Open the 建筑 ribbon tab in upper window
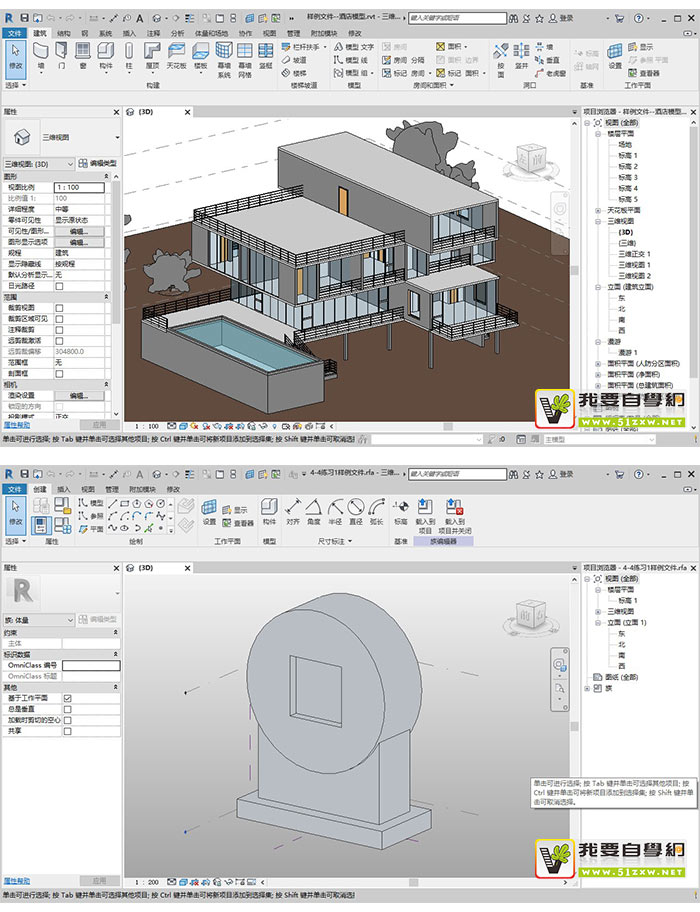The height and width of the screenshot is (912, 700). pyautogui.click(x=40, y=33)
